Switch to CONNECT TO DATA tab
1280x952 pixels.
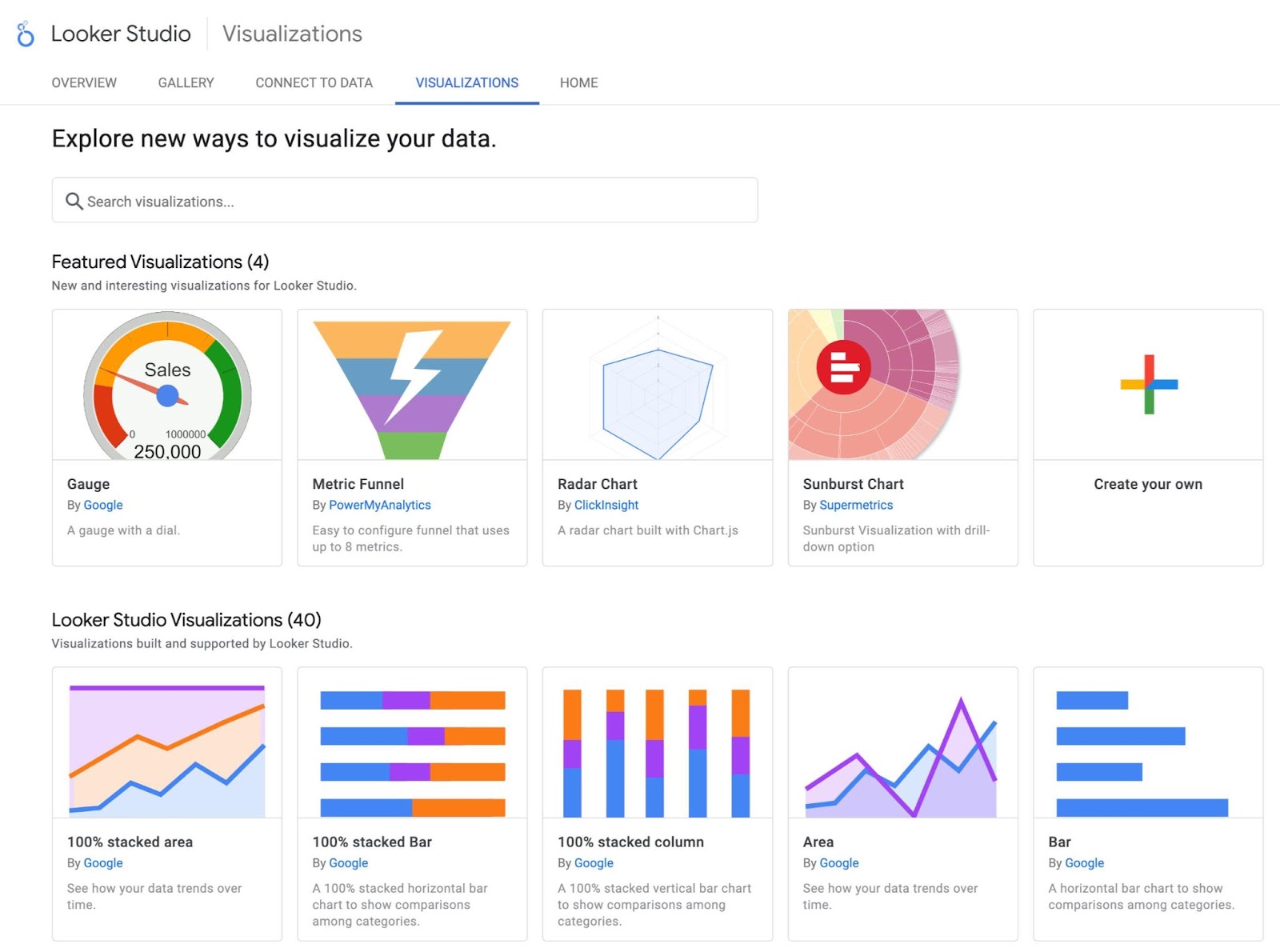(x=313, y=82)
